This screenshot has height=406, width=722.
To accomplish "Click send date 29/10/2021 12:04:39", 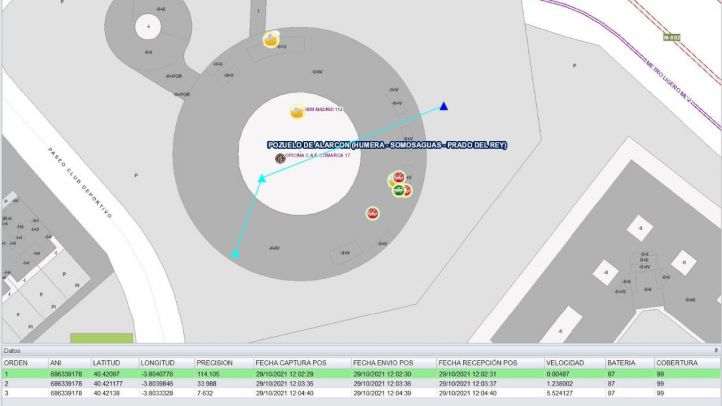I will point(382,393).
